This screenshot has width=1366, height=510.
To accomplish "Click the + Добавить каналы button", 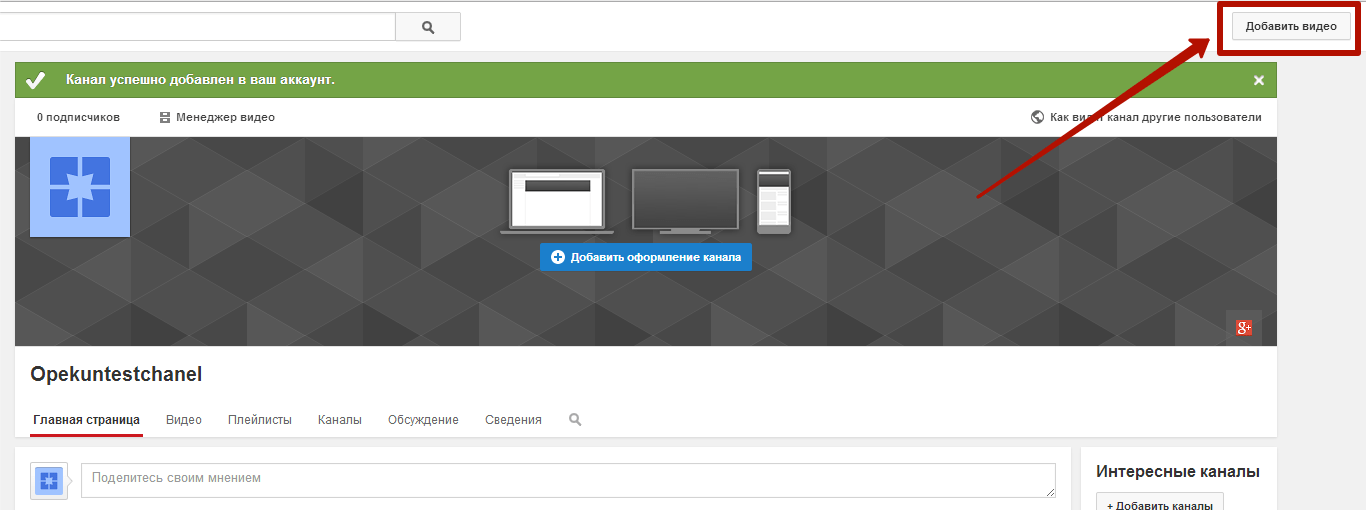I will click(1159, 503).
